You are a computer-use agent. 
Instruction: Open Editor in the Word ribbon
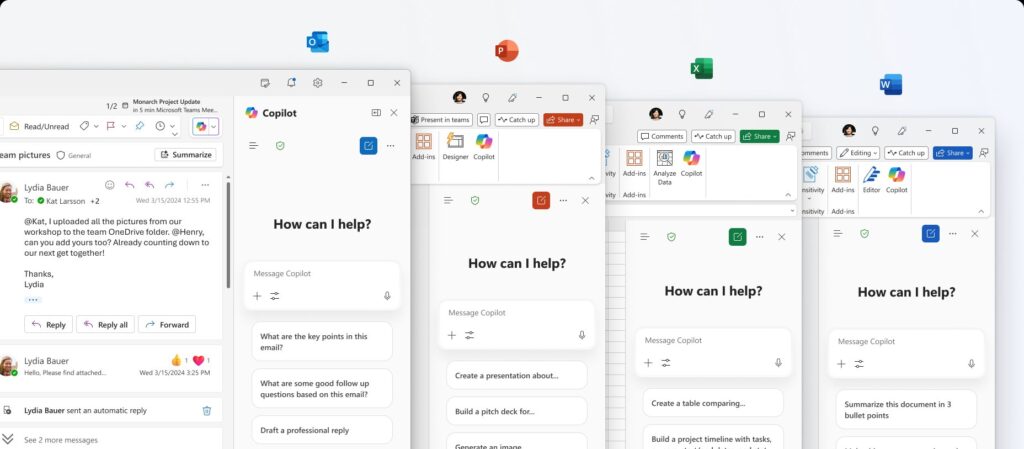pos(871,179)
